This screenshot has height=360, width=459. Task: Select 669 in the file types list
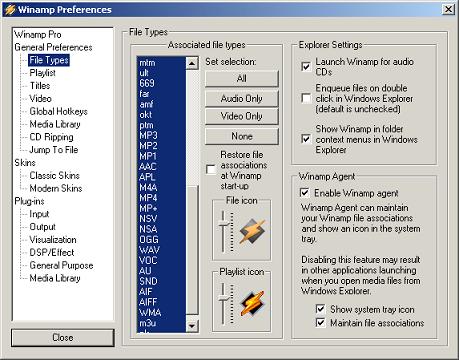[x=161, y=83]
